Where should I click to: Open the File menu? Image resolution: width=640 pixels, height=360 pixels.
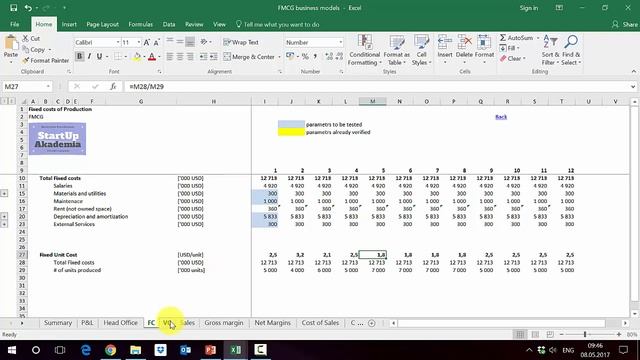tap(15, 24)
